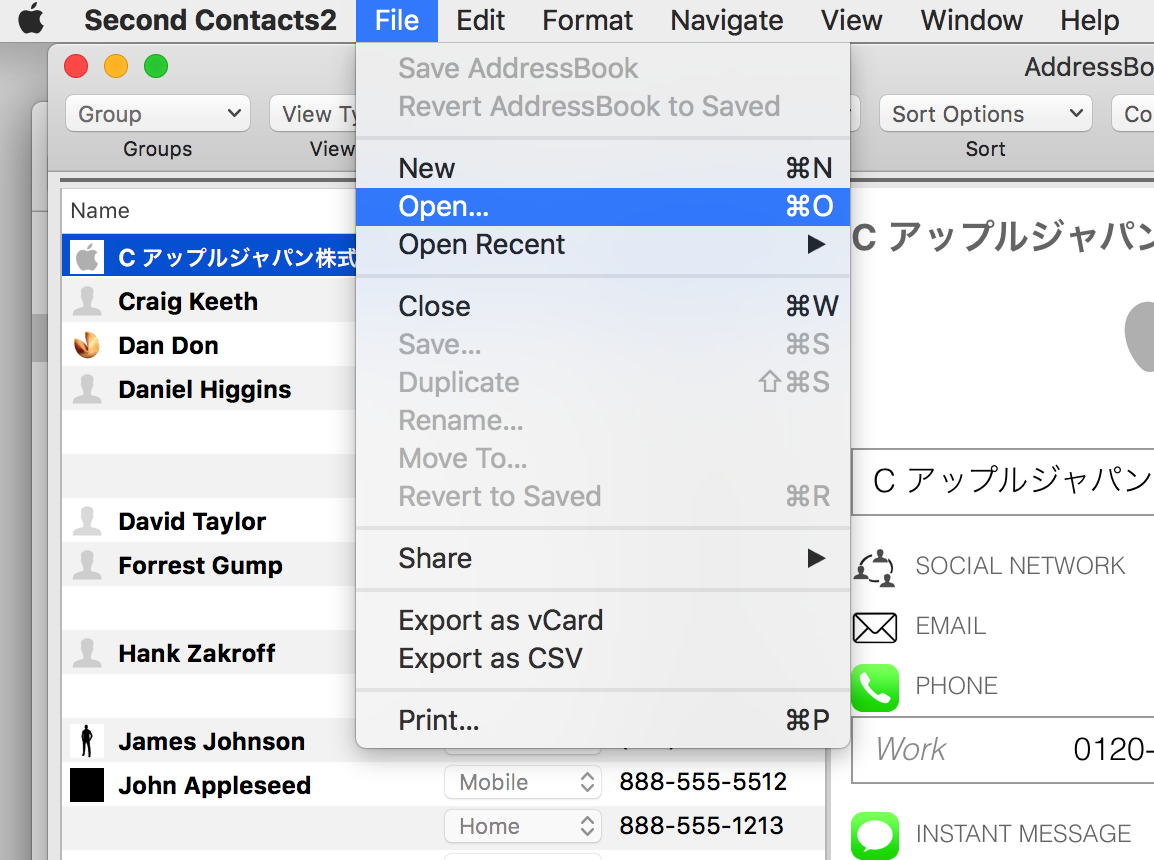This screenshot has height=860, width=1154.
Task: Expand the Open Recent submenu
Action: pyautogui.click(x=603, y=244)
